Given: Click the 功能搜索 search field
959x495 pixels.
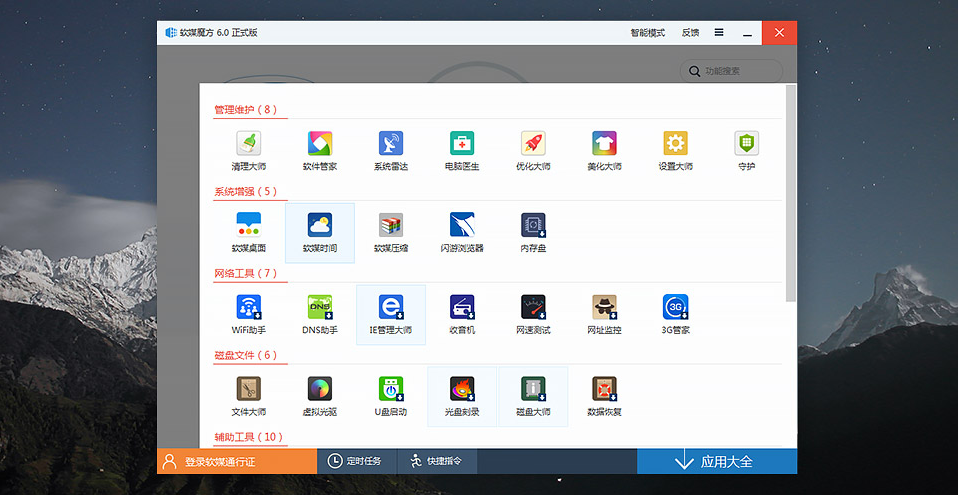Looking at the screenshot, I should 731,71.
